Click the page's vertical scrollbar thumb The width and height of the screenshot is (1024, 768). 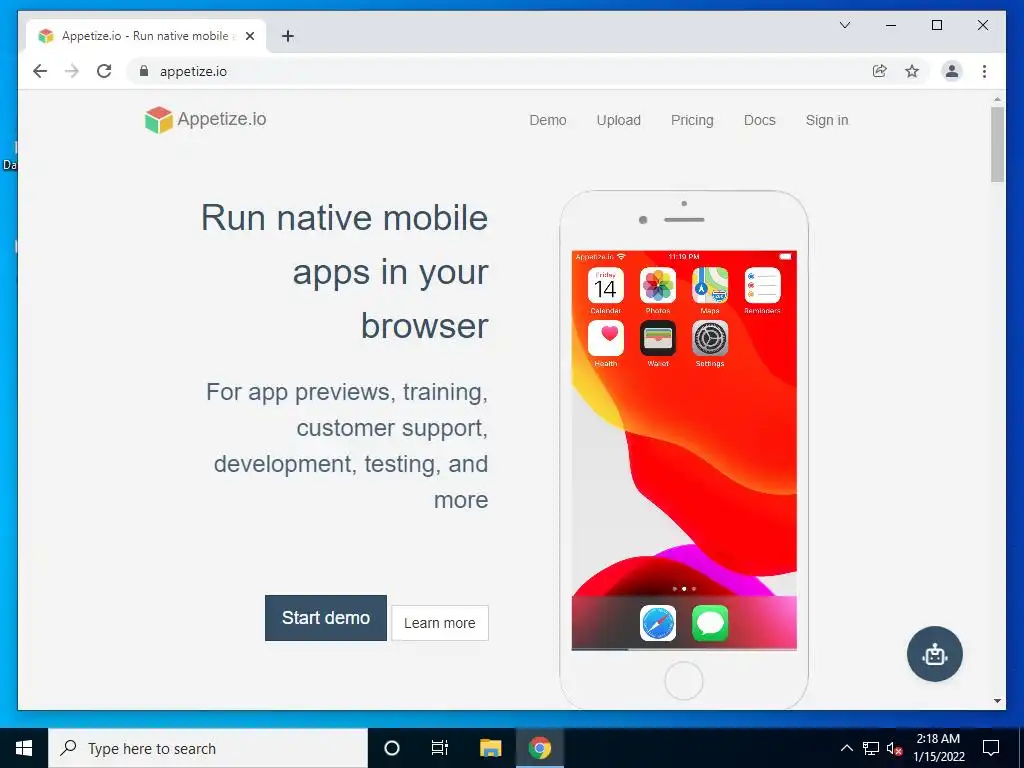(997, 144)
